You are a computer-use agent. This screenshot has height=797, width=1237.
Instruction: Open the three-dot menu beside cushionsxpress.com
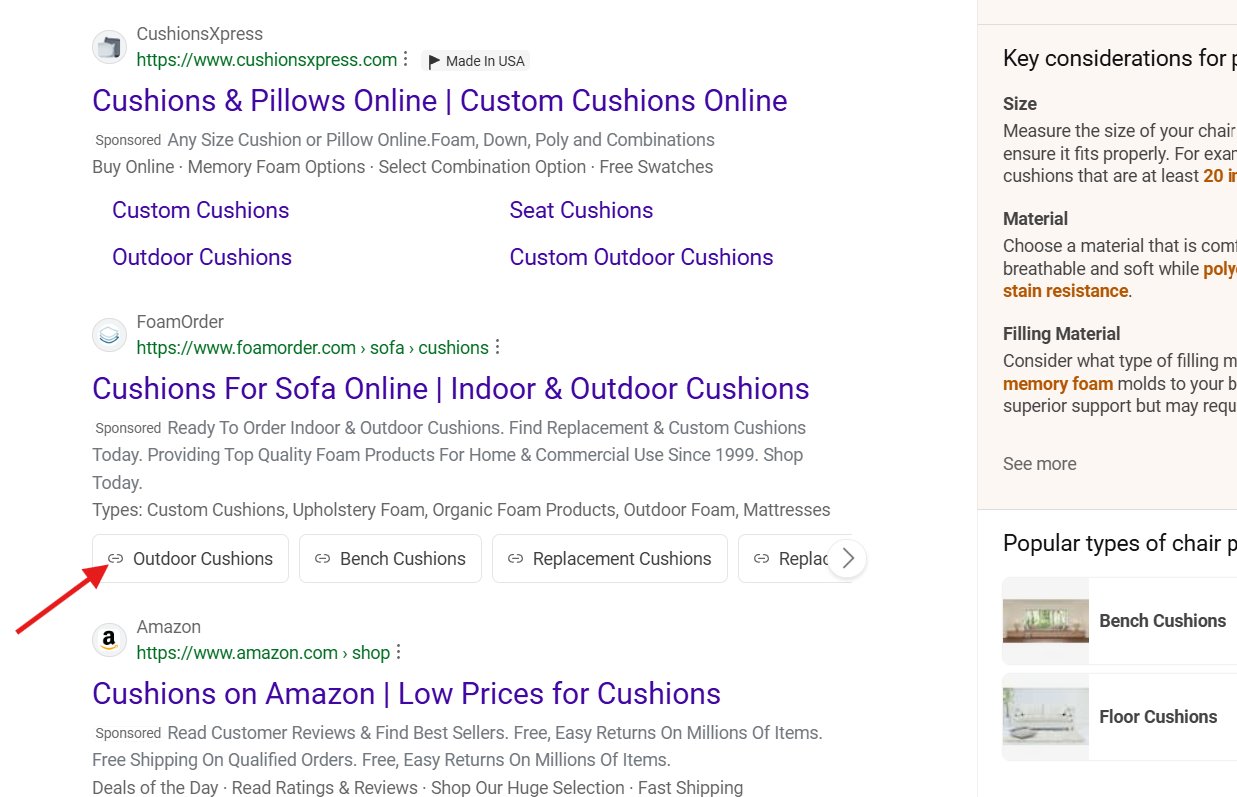click(406, 59)
